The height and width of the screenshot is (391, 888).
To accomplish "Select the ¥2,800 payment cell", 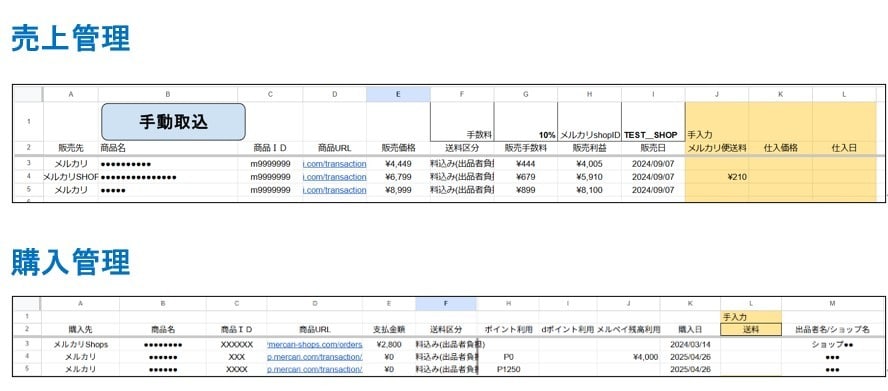I will click(x=388, y=344).
